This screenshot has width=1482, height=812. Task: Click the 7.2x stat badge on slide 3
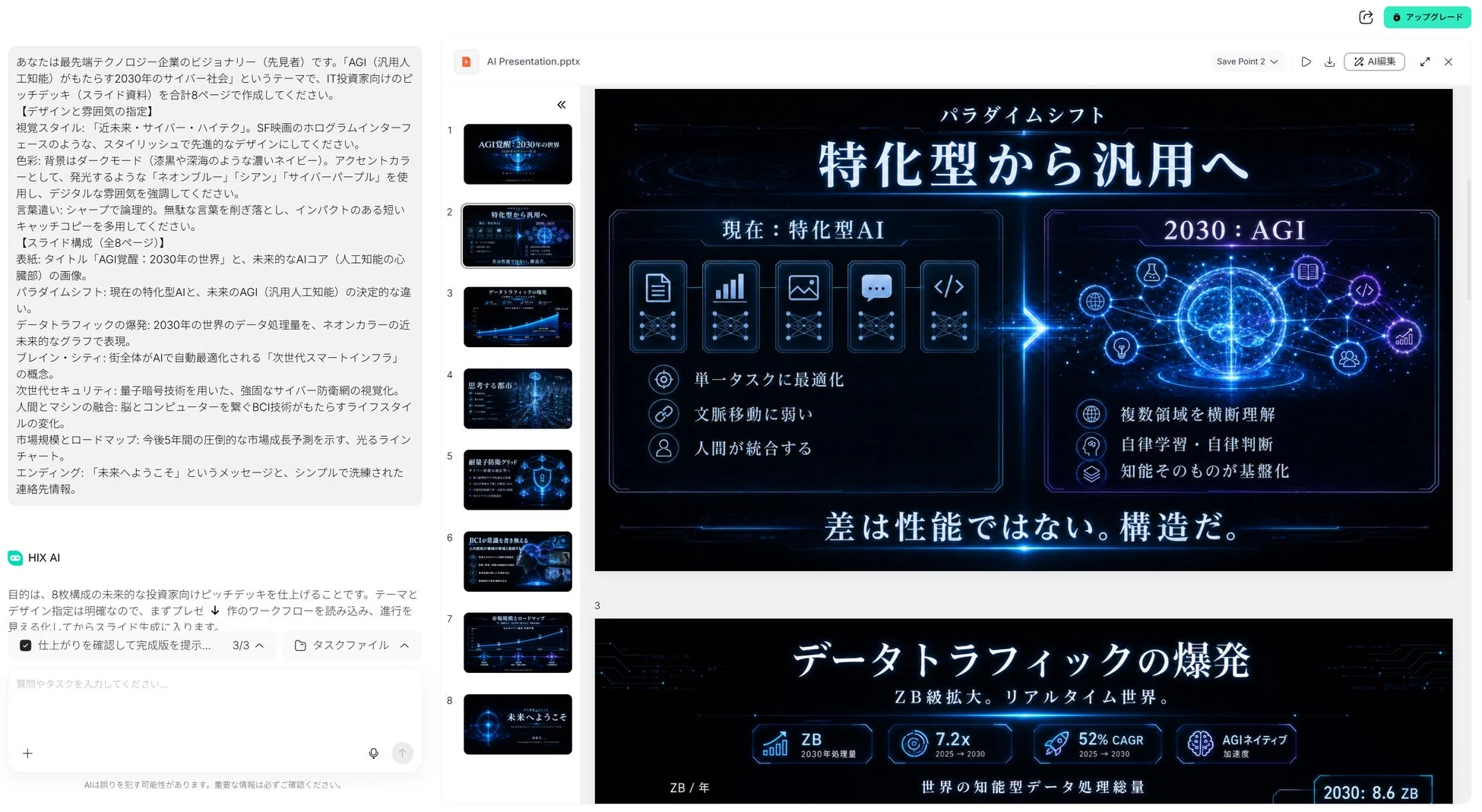[x=950, y=744]
